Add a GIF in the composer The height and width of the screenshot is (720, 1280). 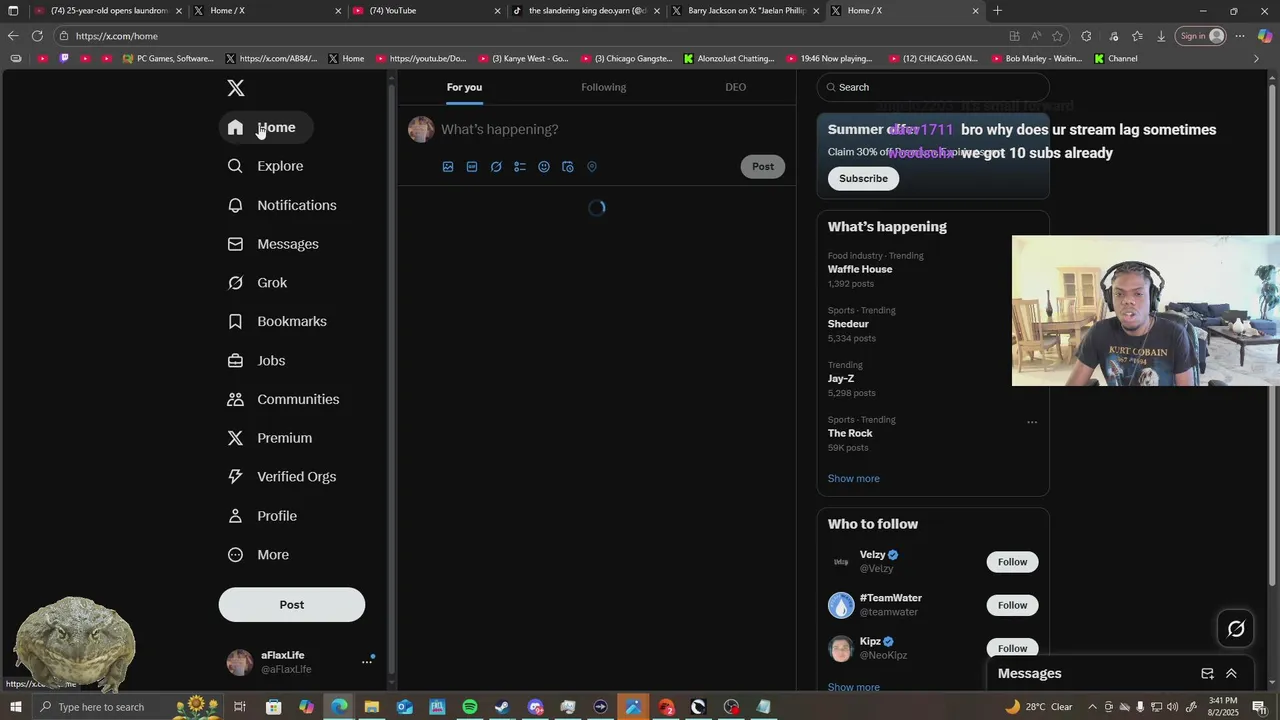pyautogui.click(x=472, y=167)
